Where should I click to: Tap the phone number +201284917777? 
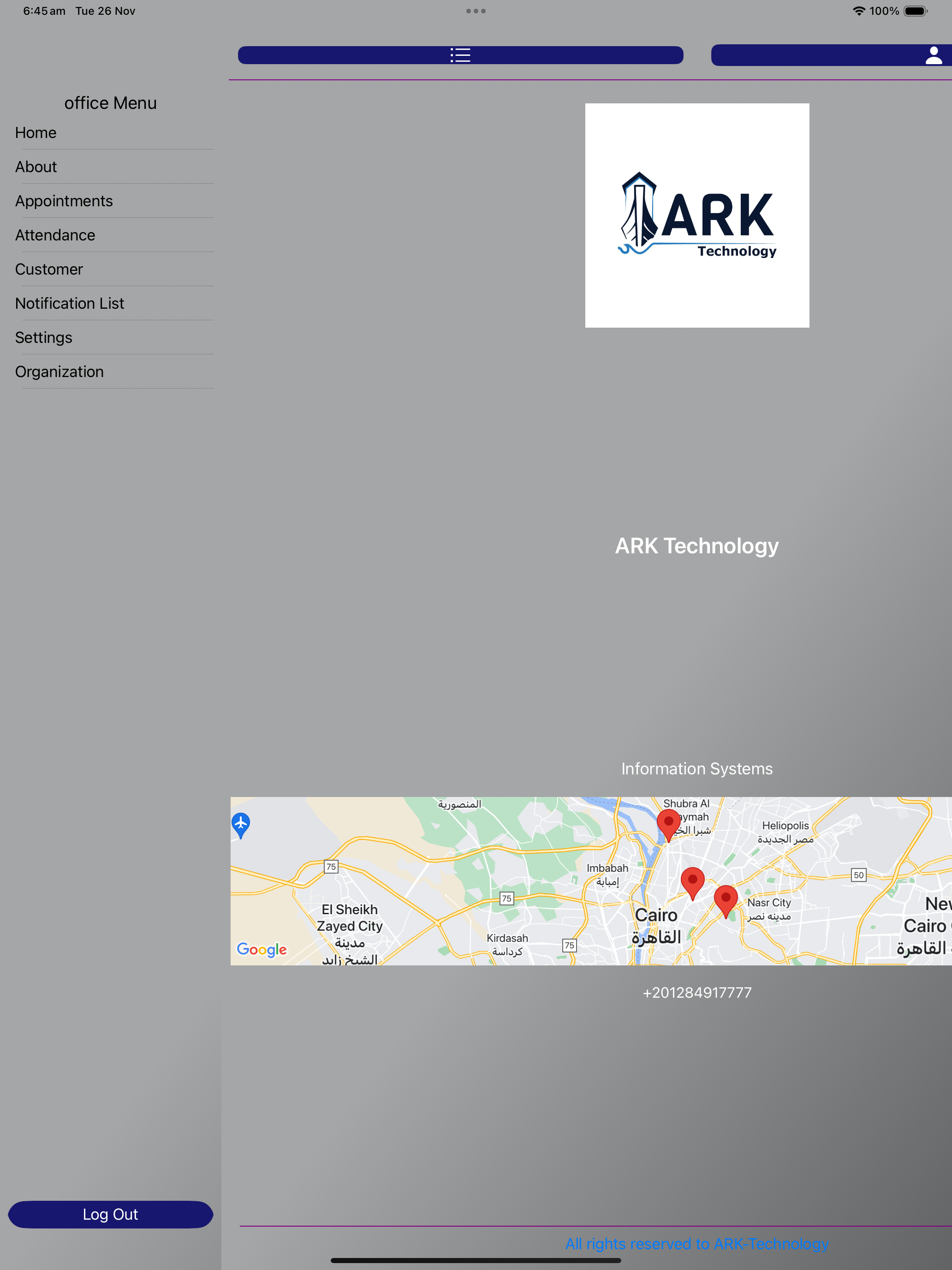696,993
